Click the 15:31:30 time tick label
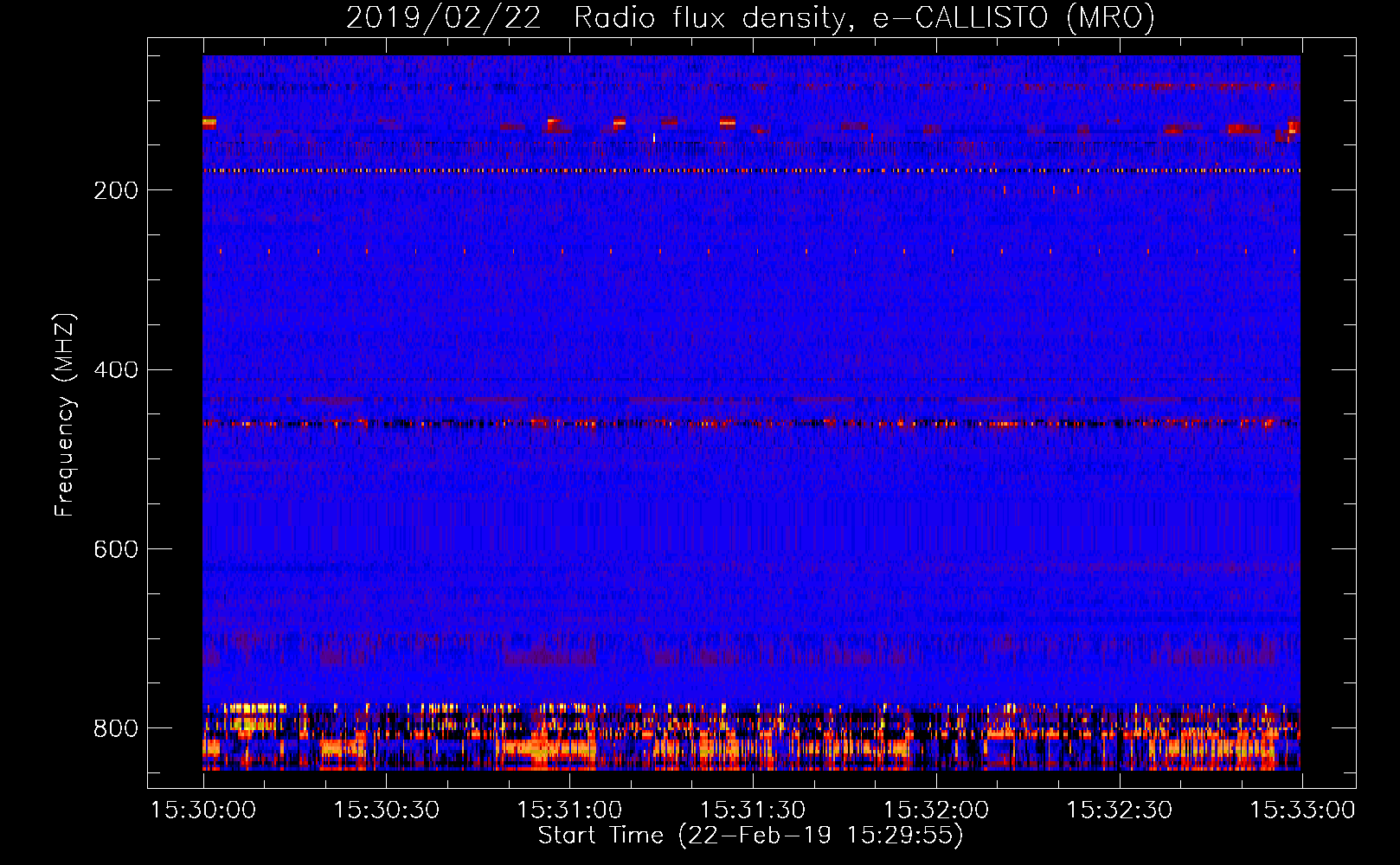The height and width of the screenshot is (865, 1400). tap(753, 810)
